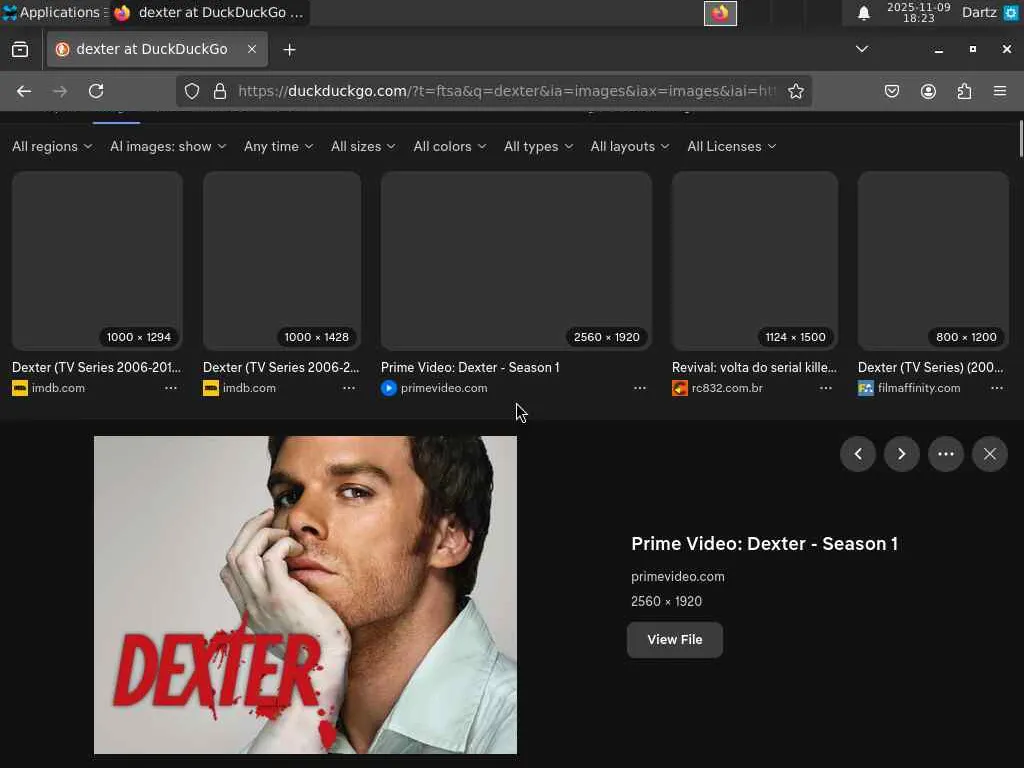
Task: Expand the Any time filter
Action: click(278, 146)
